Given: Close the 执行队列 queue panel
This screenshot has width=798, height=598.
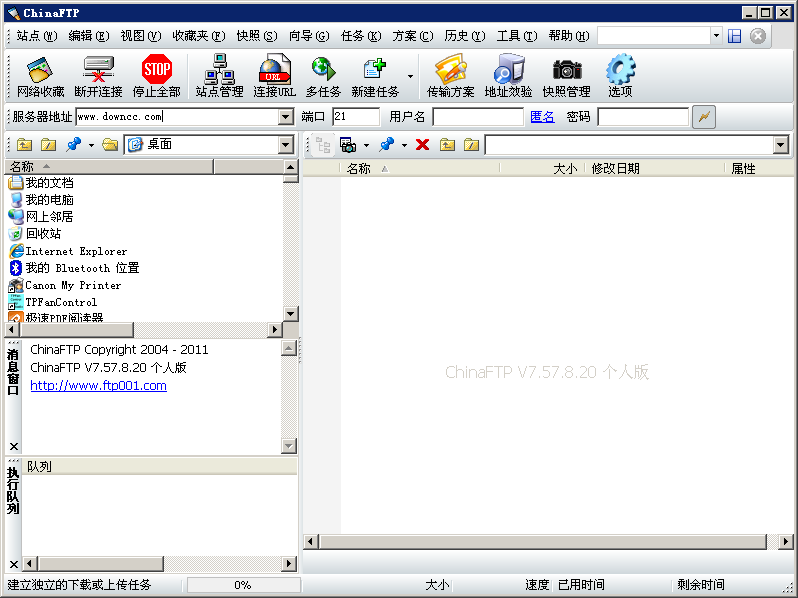Looking at the screenshot, I should coord(14,564).
